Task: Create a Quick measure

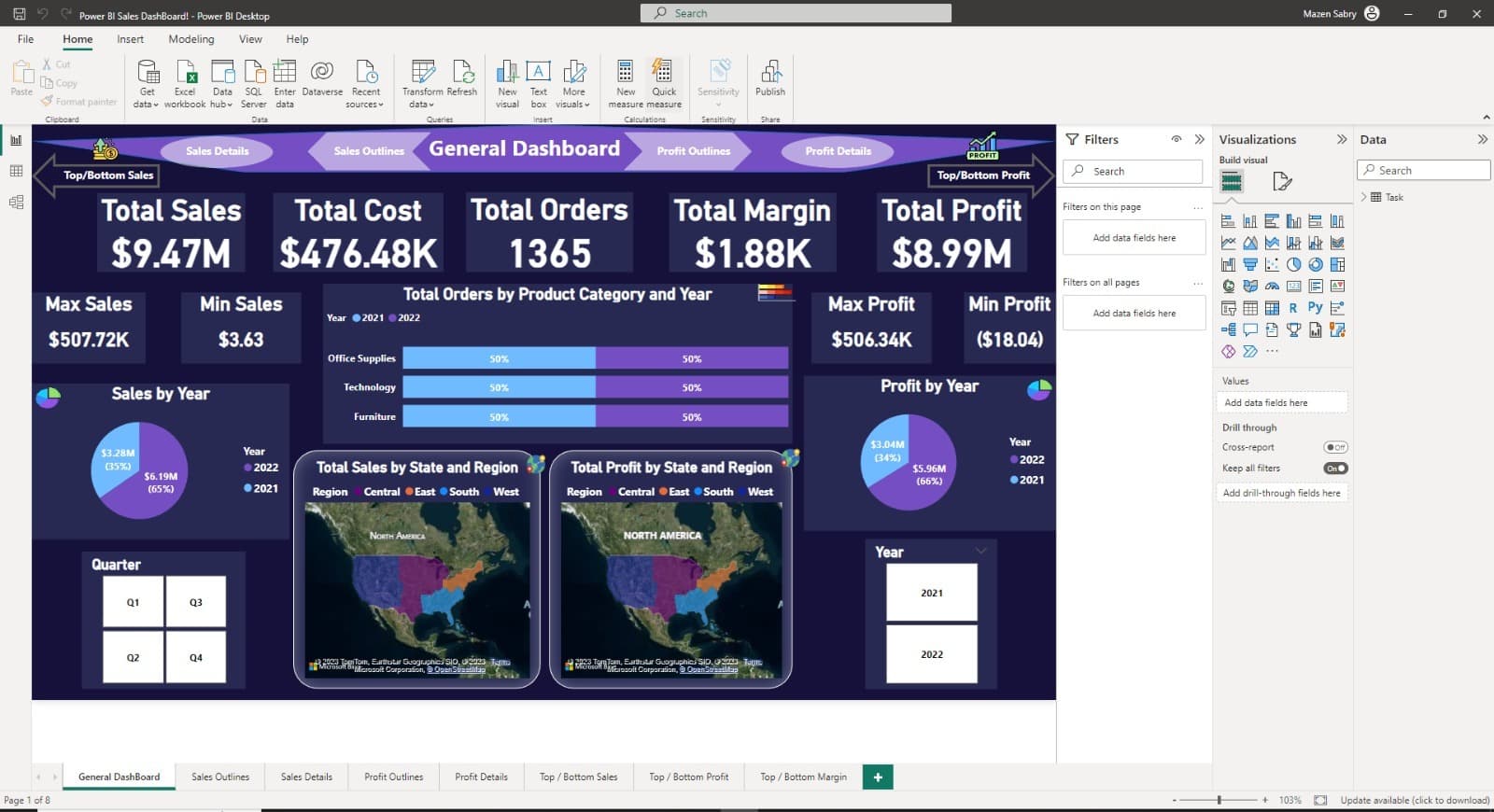Action: click(x=664, y=84)
